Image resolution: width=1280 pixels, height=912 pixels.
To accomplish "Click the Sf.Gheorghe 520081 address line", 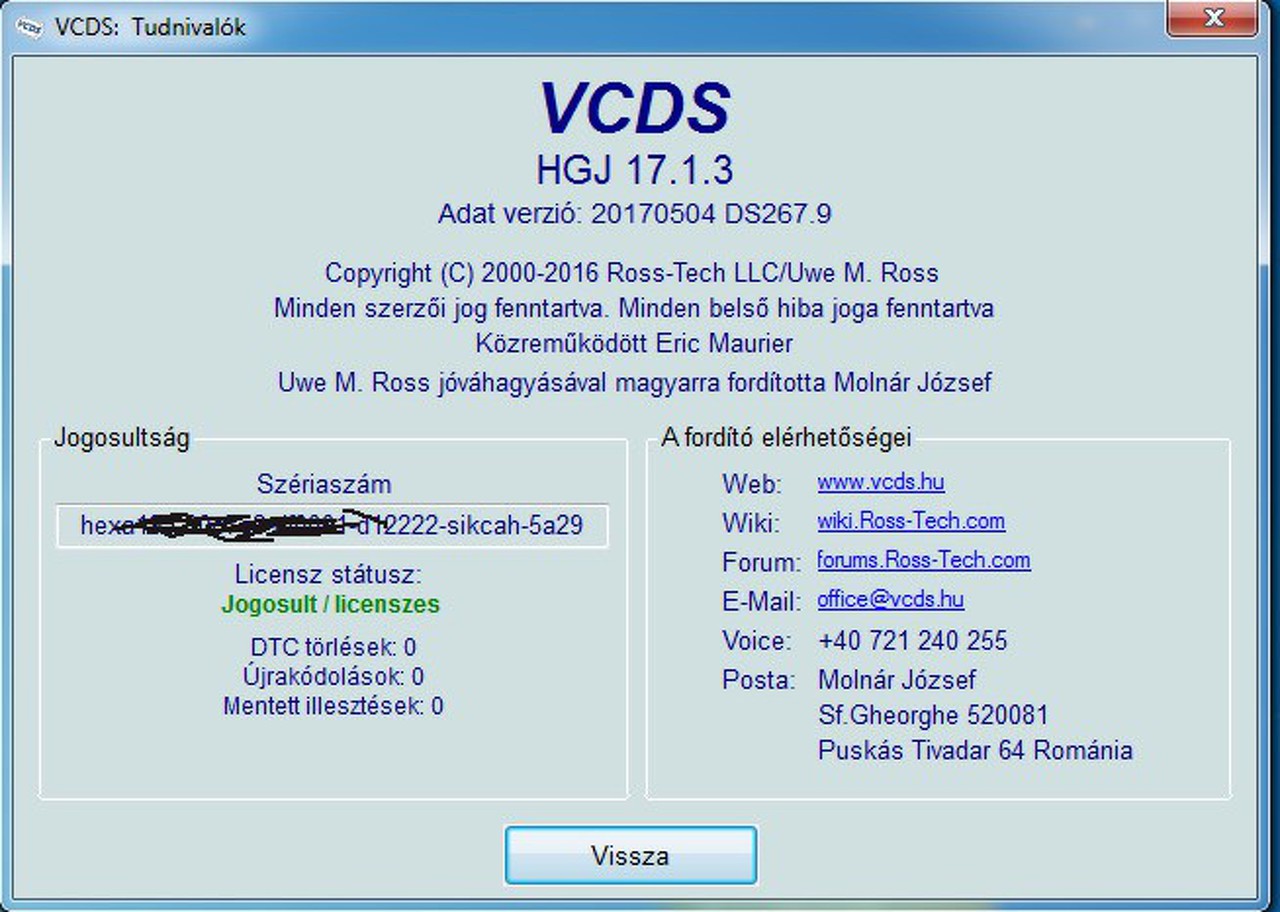I will coord(933,715).
